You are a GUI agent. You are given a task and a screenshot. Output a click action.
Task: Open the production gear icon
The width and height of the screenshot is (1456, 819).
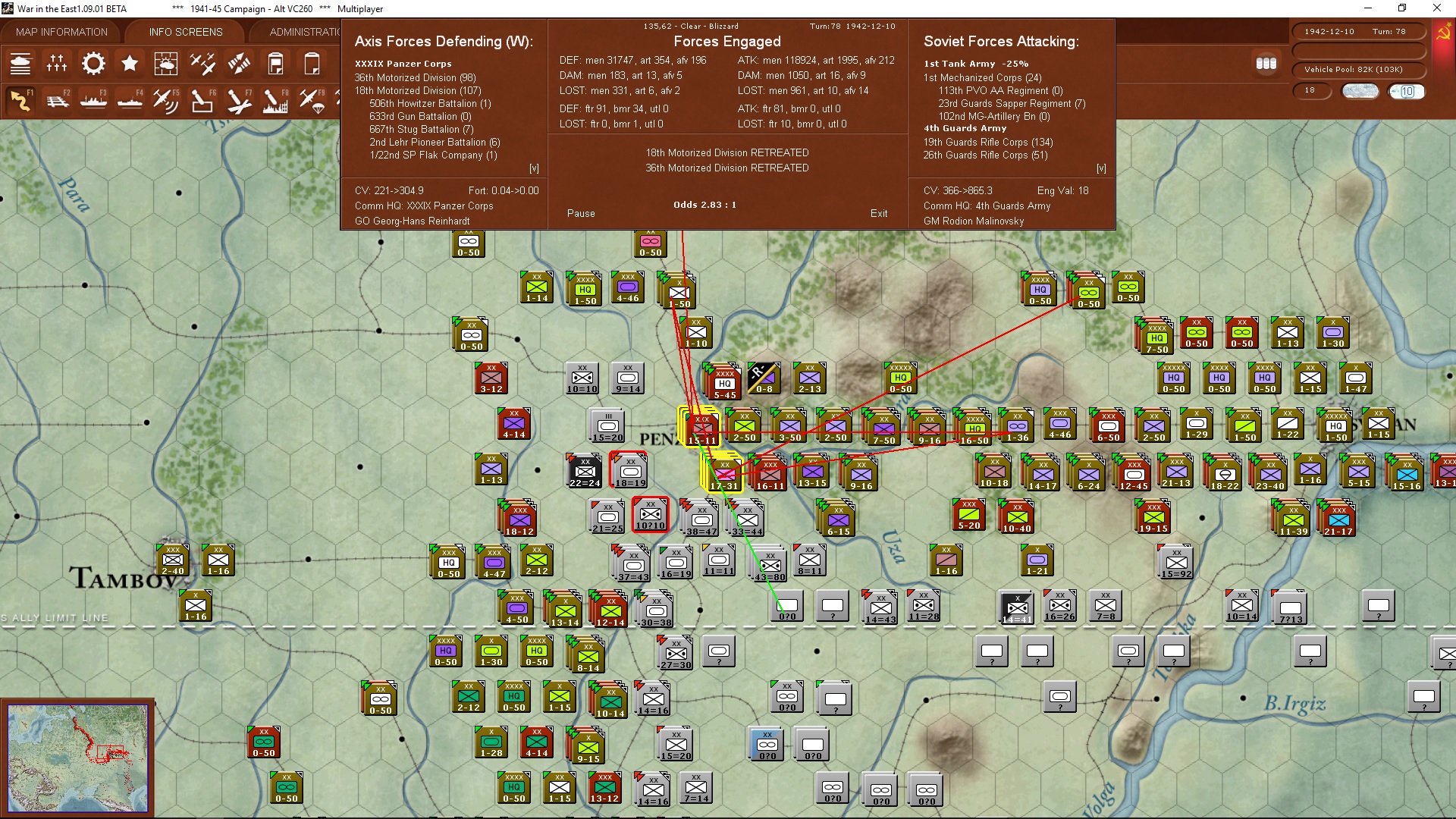pos(93,64)
